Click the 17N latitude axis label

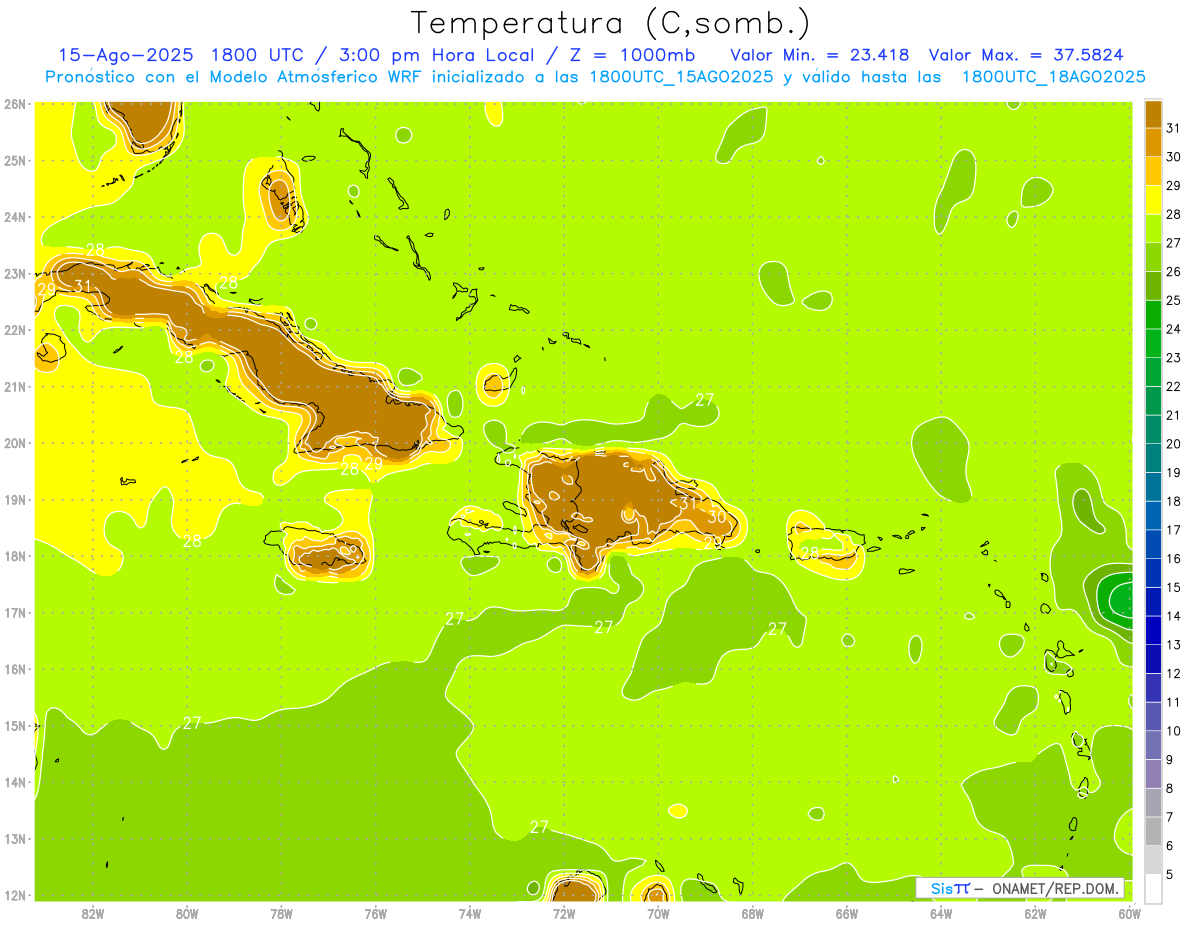pyautogui.click(x=15, y=613)
